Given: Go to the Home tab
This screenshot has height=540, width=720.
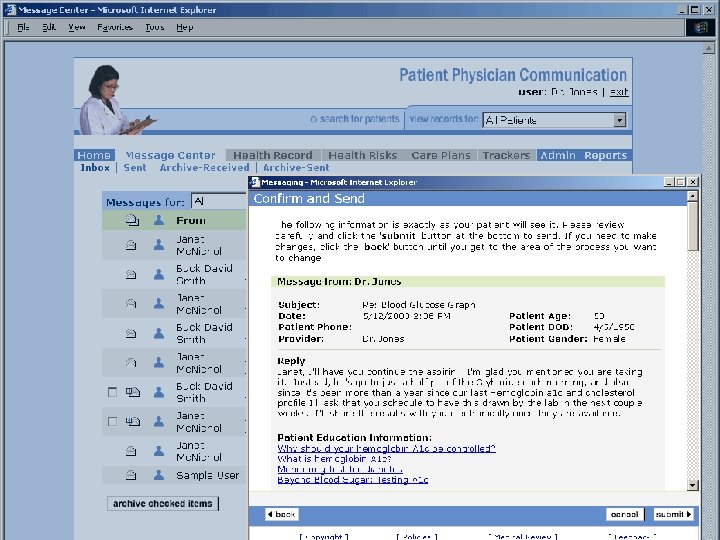Looking at the screenshot, I should (x=94, y=155).
